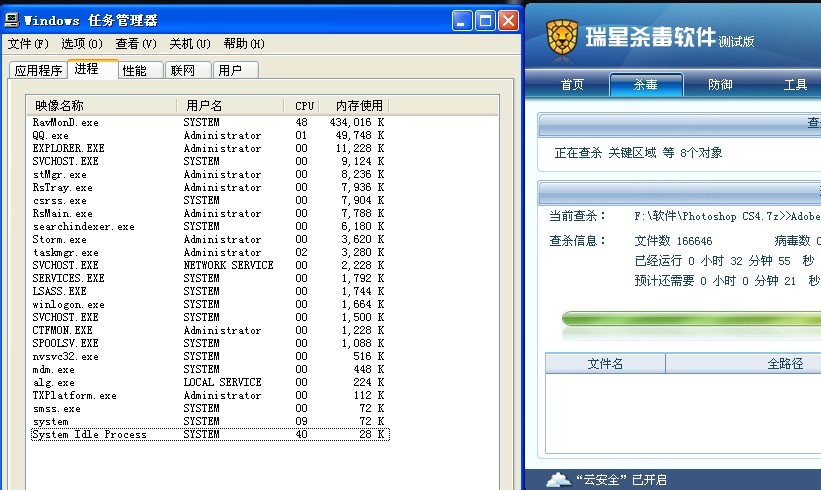Select the LSASS.EXE process row
Image resolution: width=821 pixels, height=490 pixels.
210,292
